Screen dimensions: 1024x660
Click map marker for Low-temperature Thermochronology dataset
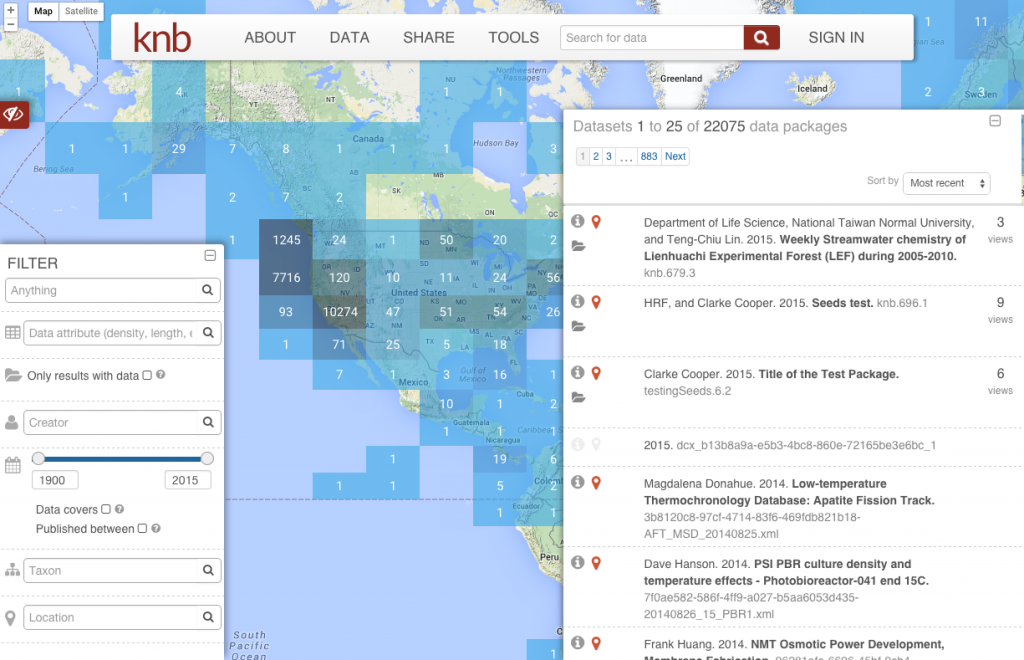click(x=597, y=483)
